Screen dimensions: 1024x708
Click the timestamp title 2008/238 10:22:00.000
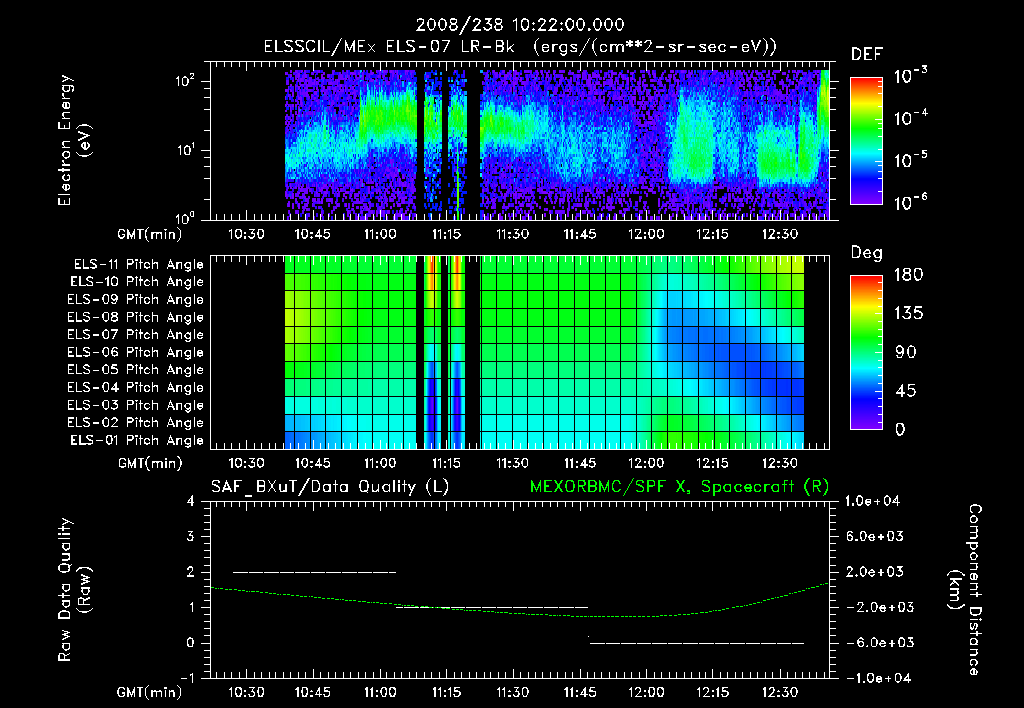click(x=520, y=25)
